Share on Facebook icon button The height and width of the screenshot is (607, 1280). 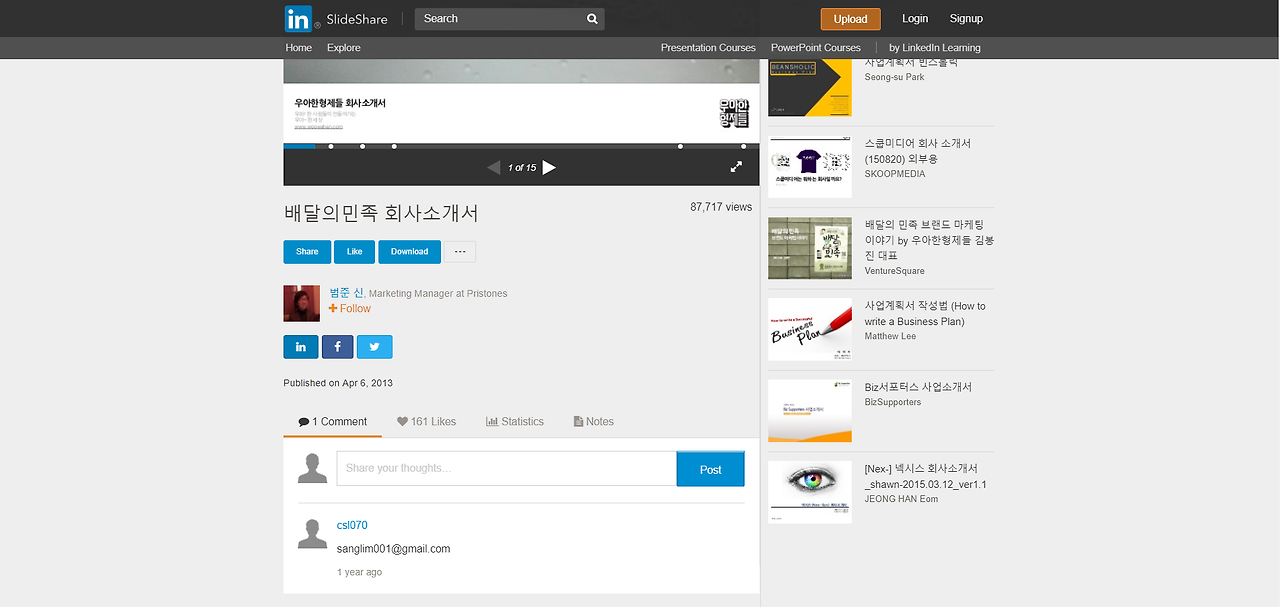(x=337, y=347)
